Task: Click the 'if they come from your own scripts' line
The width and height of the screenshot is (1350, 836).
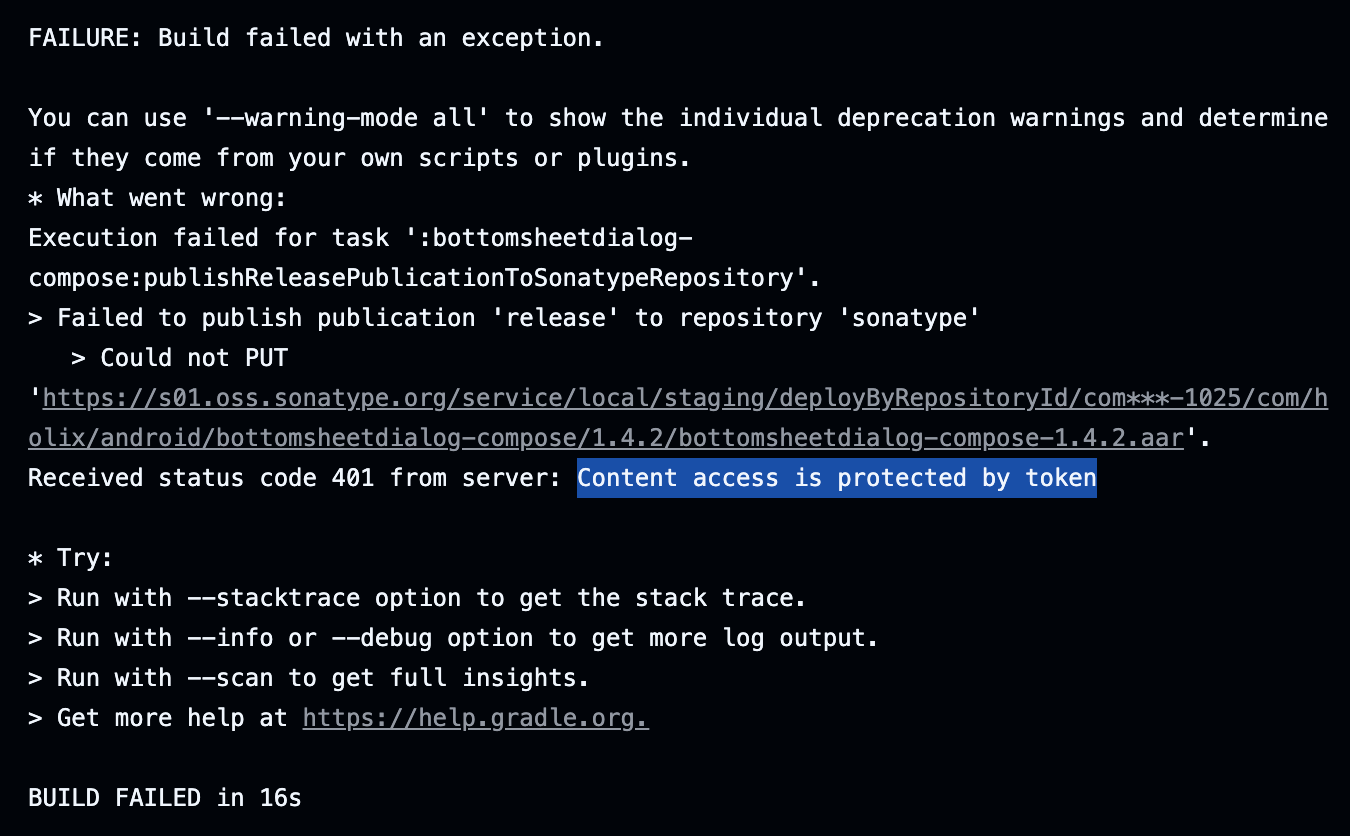Action: click(x=359, y=158)
